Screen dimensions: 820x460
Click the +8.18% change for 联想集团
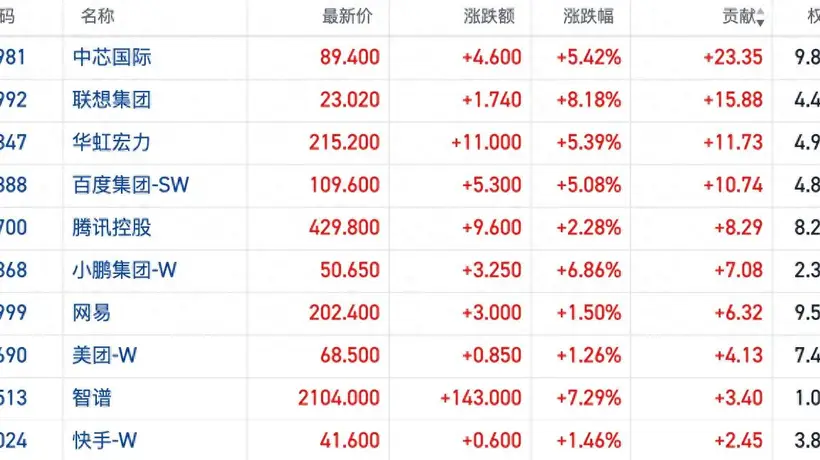(589, 99)
